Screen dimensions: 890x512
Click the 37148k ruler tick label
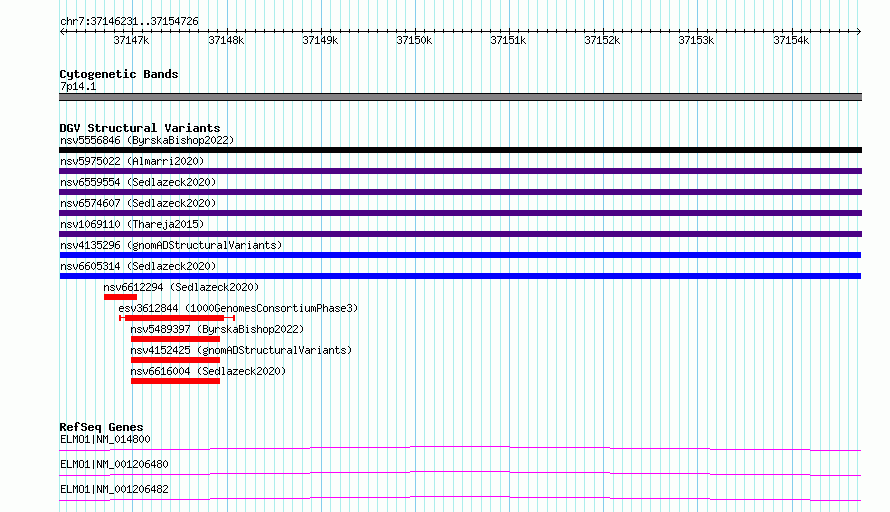[226, 40]
